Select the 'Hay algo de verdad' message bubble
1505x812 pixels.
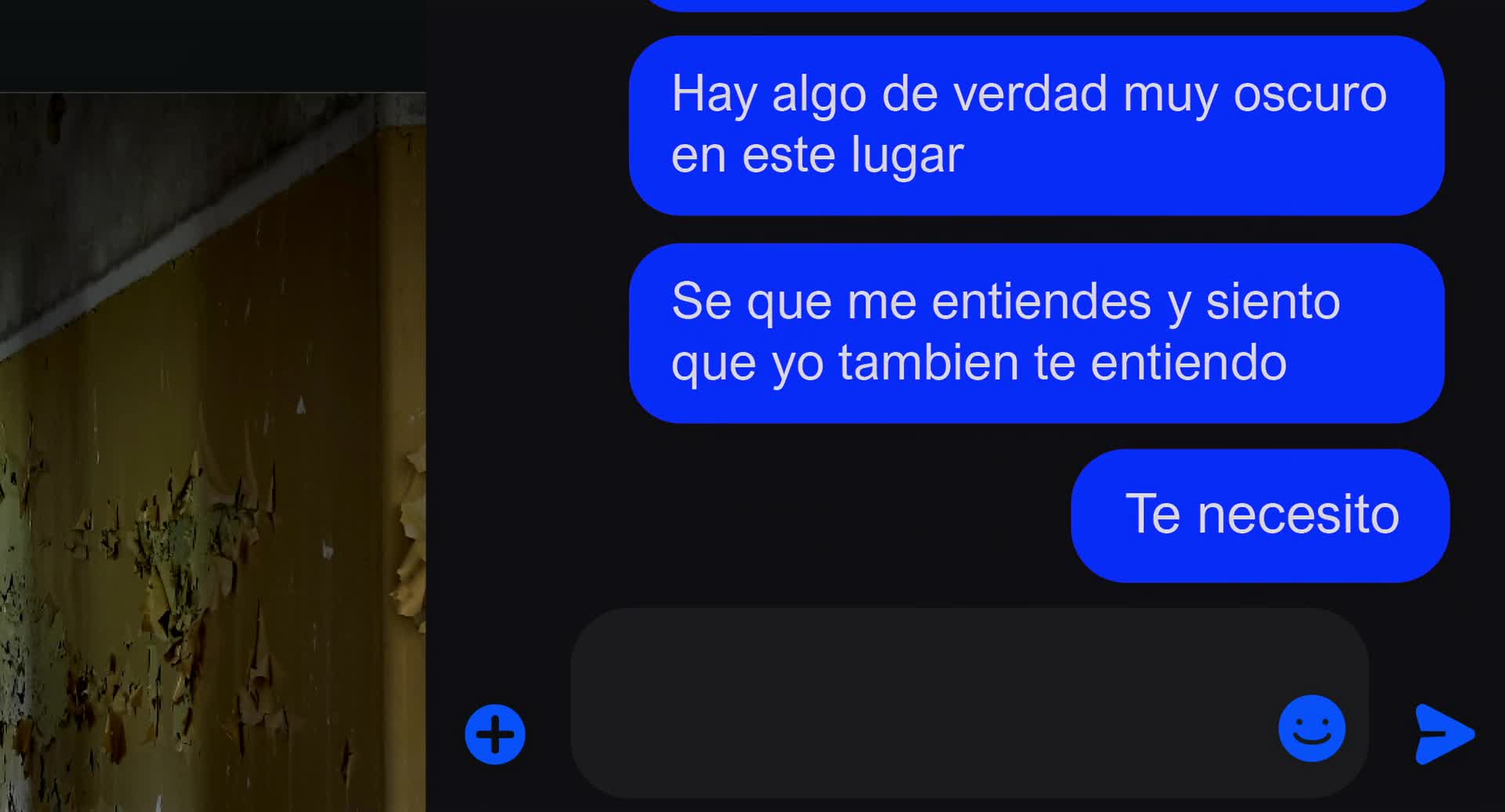point(1036,125)
